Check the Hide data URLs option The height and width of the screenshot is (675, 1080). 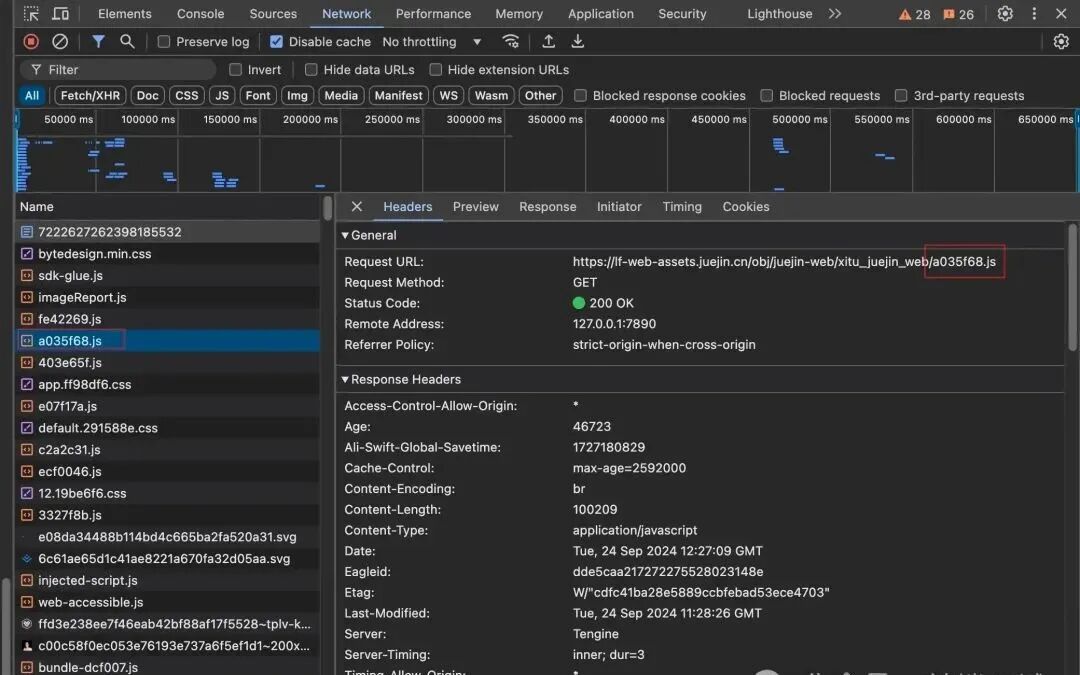[x=312, y=70]
